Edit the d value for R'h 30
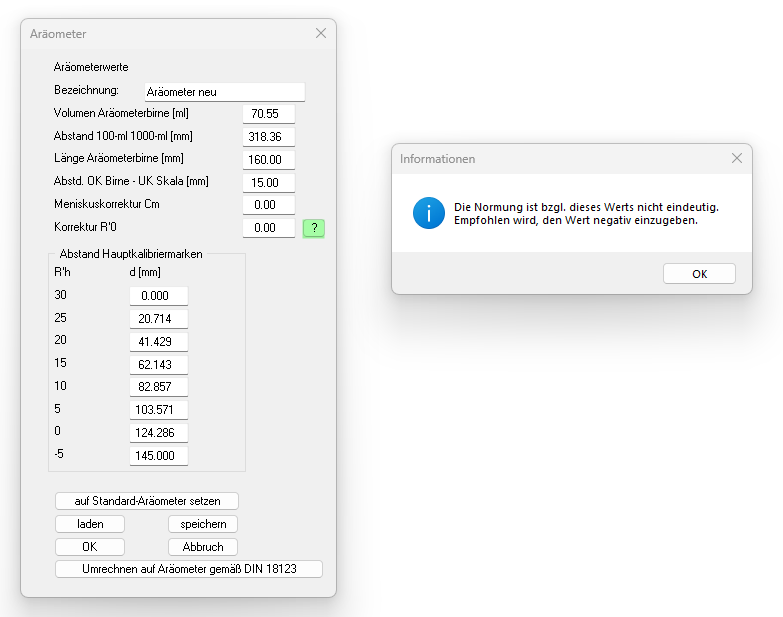783x617 pixels. click(x=159, y=296)
